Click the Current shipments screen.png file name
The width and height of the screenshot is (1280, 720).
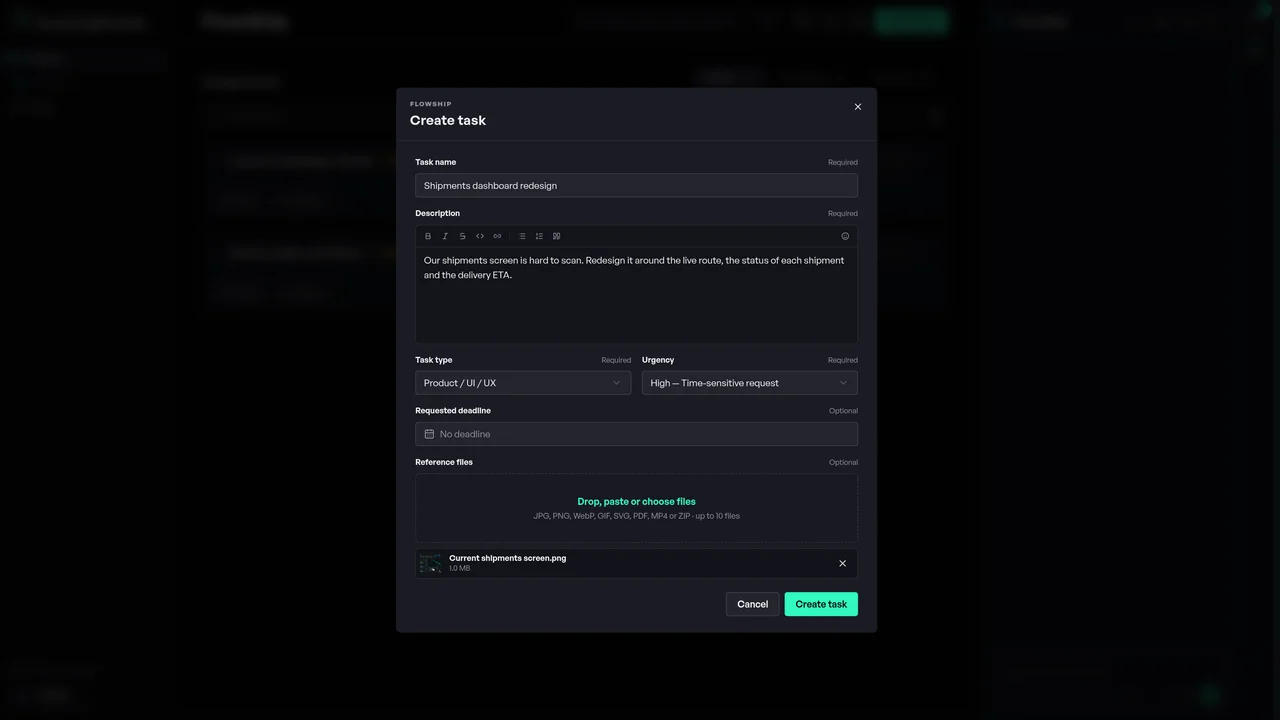(x=507, y=558)
